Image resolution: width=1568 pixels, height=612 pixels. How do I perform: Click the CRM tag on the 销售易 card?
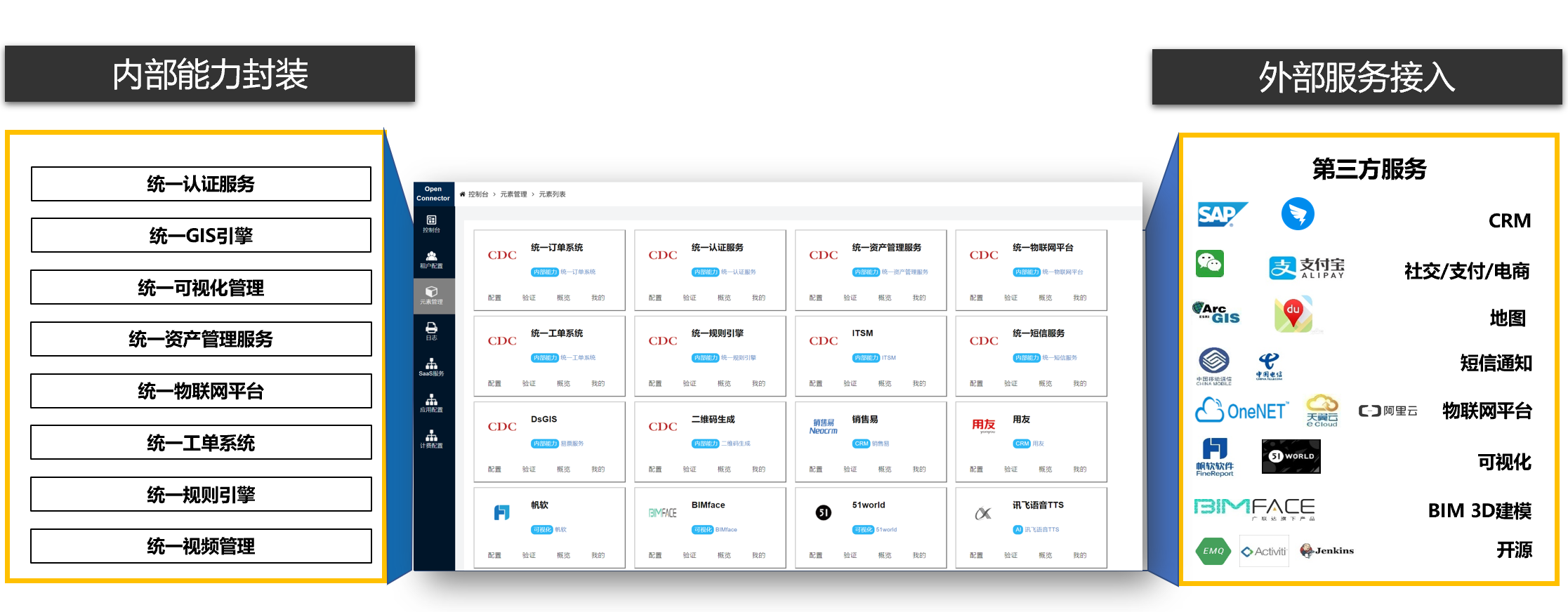pyautogui.click(x=862, y=444)
